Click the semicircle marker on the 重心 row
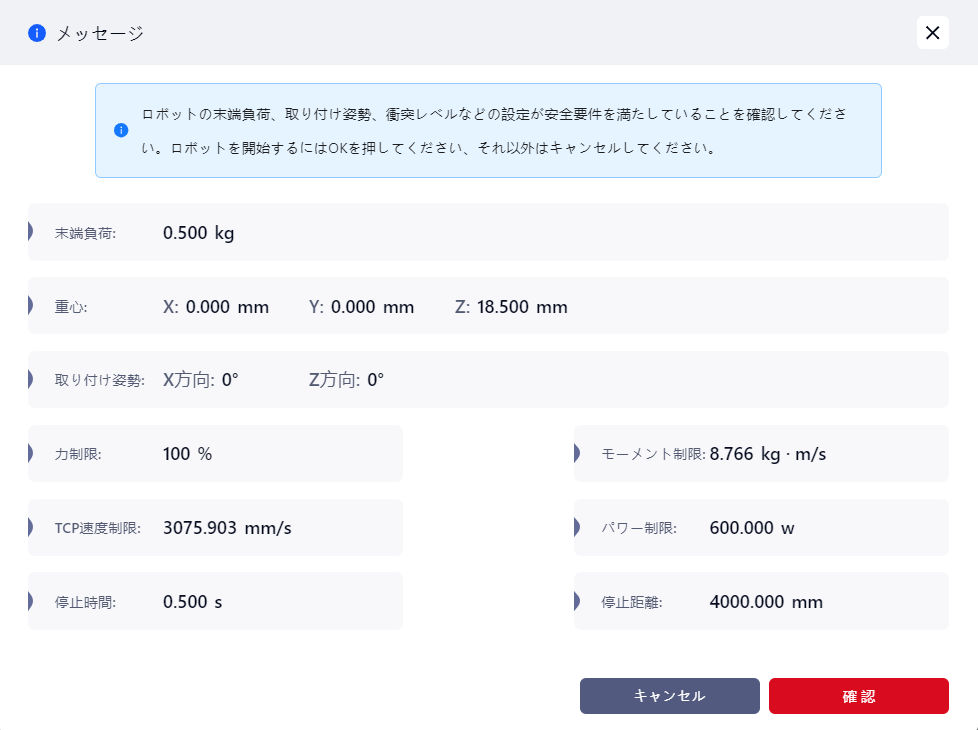This screenshot has width=978, height=730. [x=31, y=307]
